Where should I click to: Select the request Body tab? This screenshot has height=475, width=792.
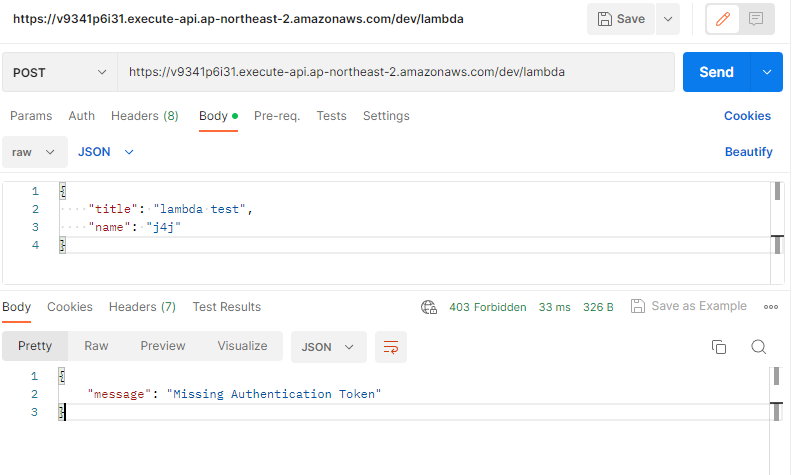click(218, 116)
